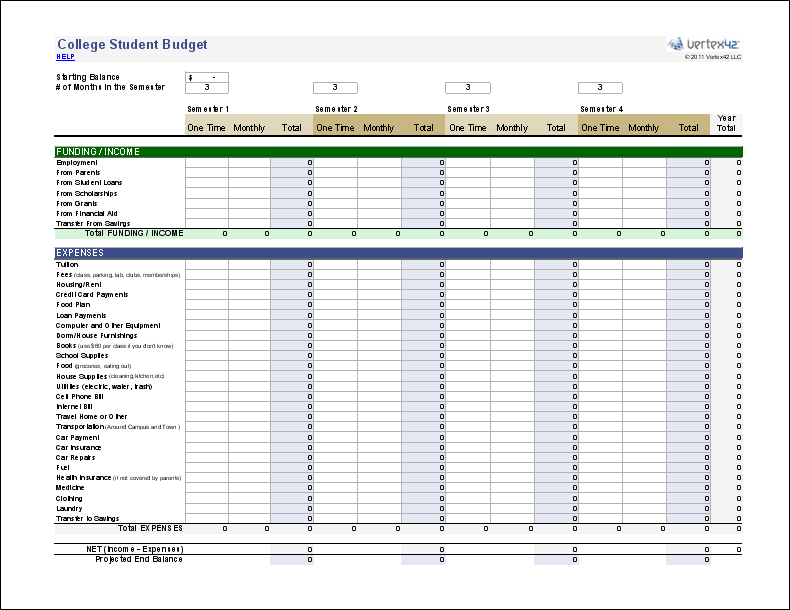This screenshot has width=790, height=610.
Task: Click the Semester 3 months input box
Action: [x=467, y=88]
